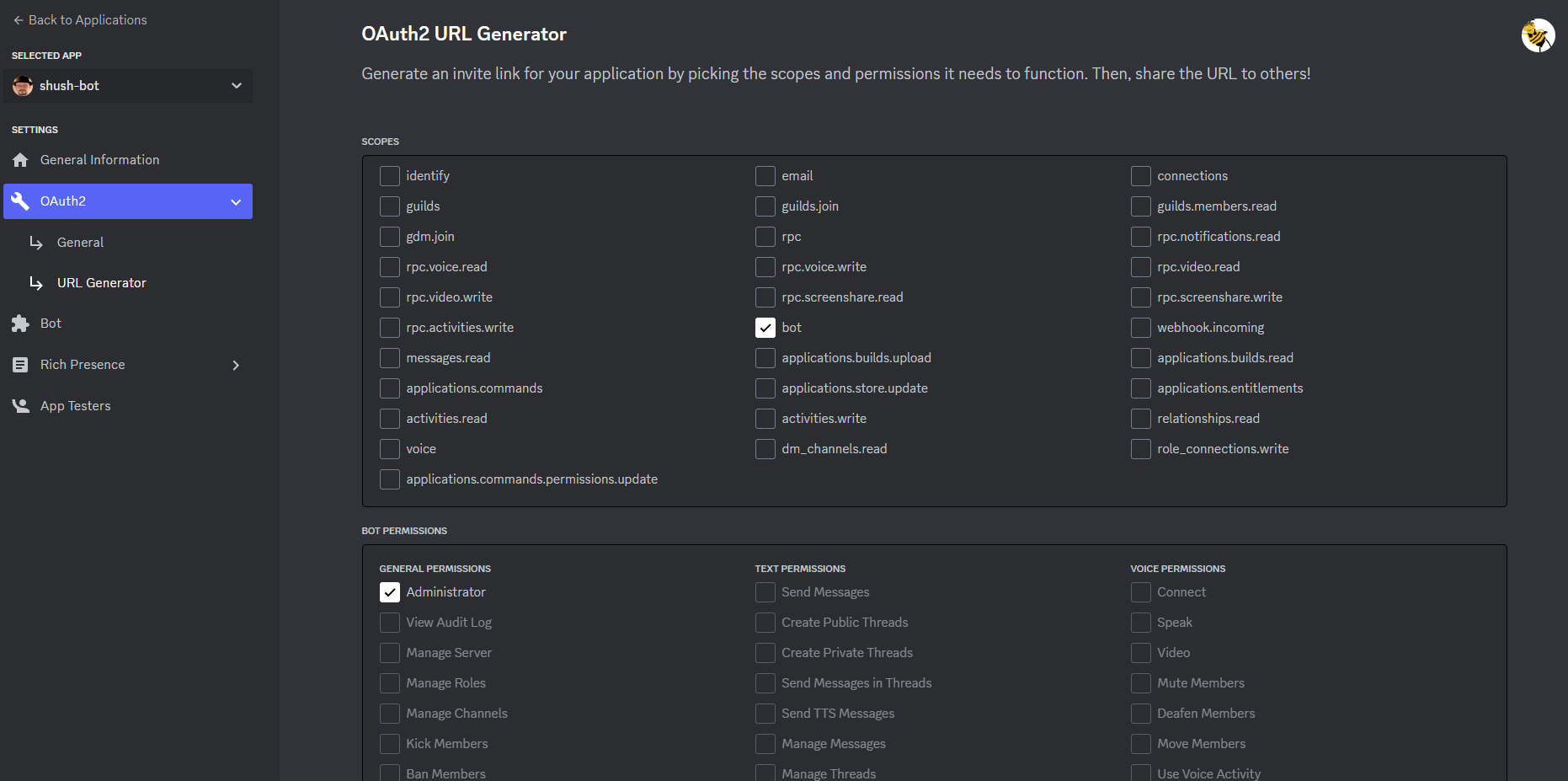1568x781 pixels.
Task: Click the sub-item arrow next to URL Generator
Action: 36,283
